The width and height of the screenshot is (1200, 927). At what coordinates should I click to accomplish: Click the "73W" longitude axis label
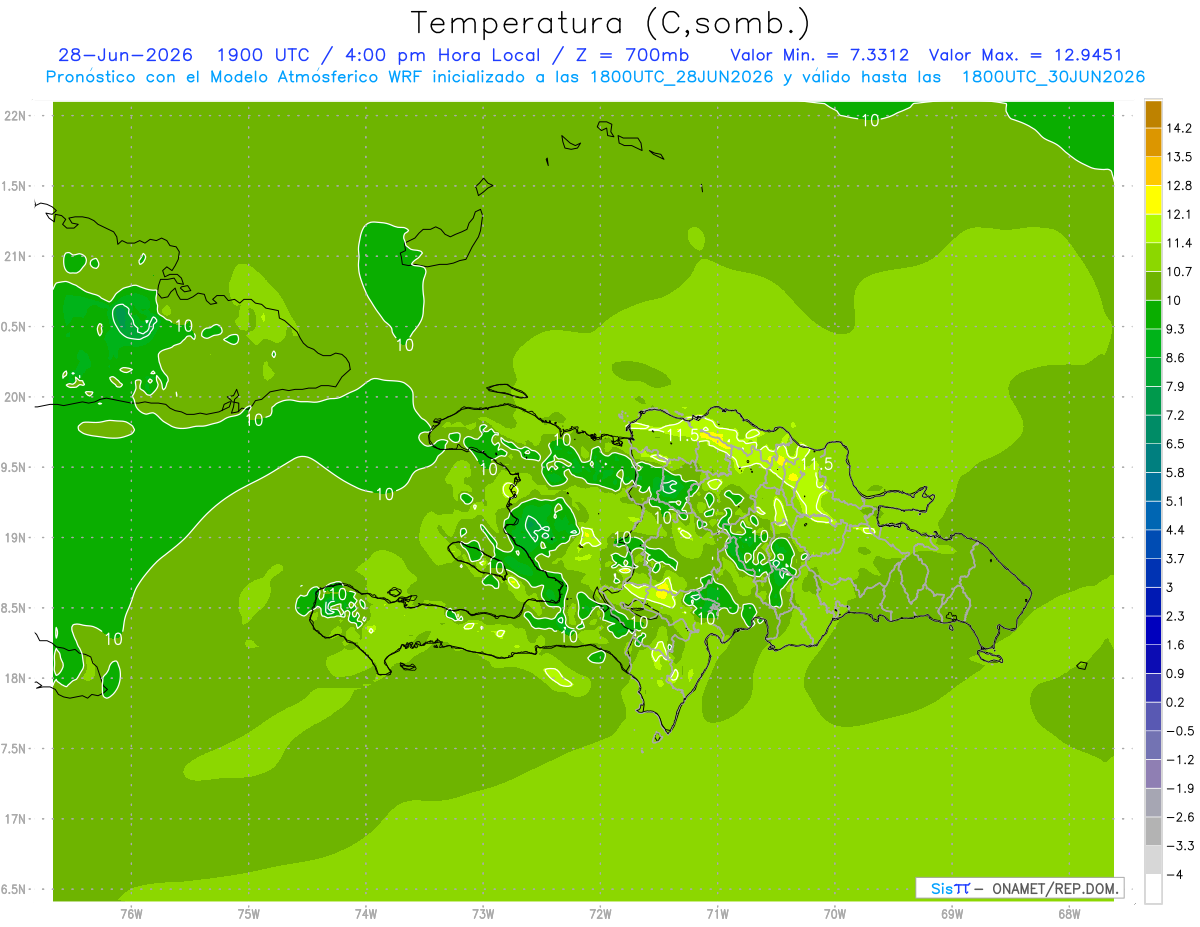coord(483,913)
